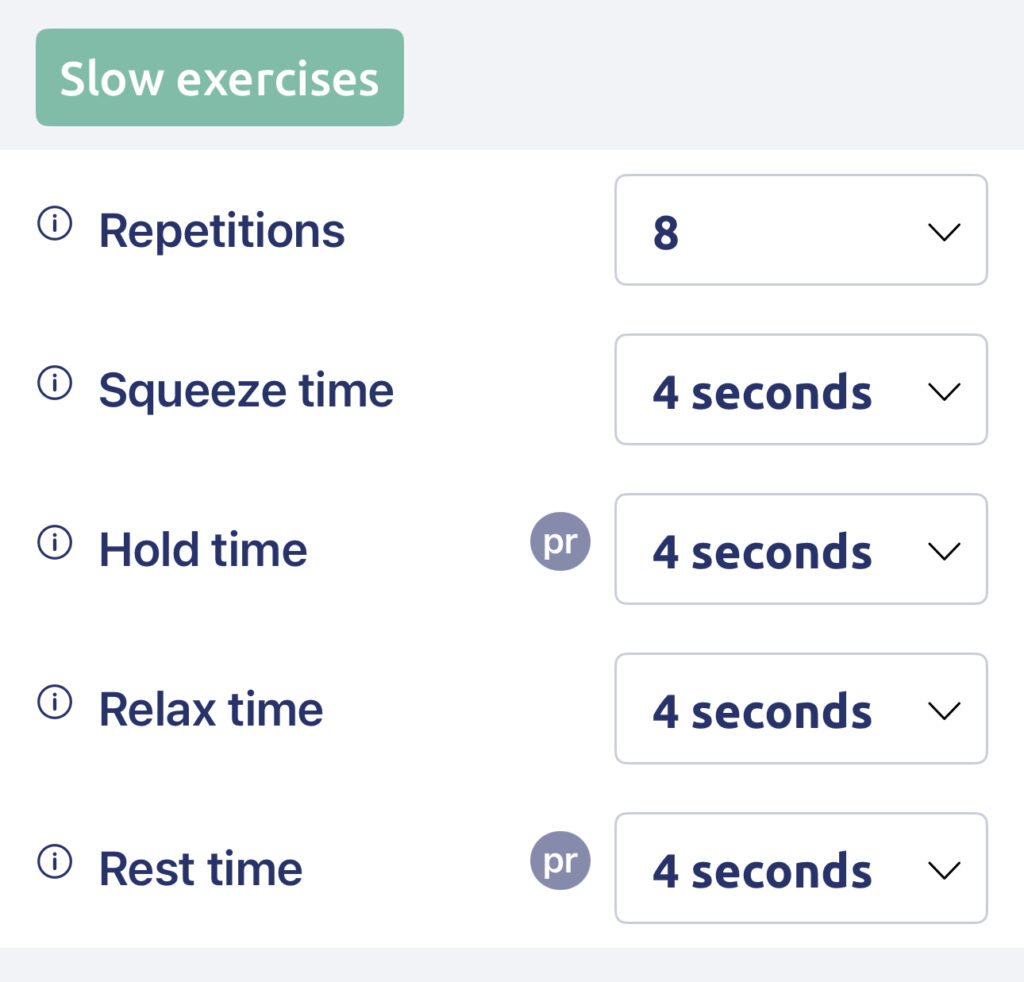Click the chevron arrow in Squeeze time dropdown
This screenshot has height=982, width=1024.
click(x=943, y=391)
